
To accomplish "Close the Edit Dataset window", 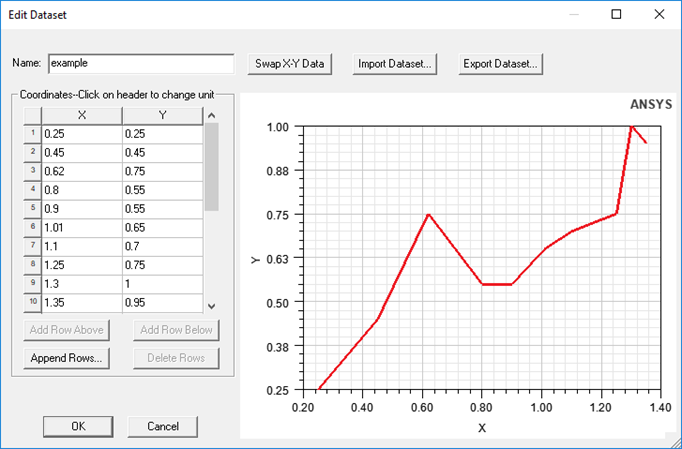I will pyautogui.click(x=659, y=14).
